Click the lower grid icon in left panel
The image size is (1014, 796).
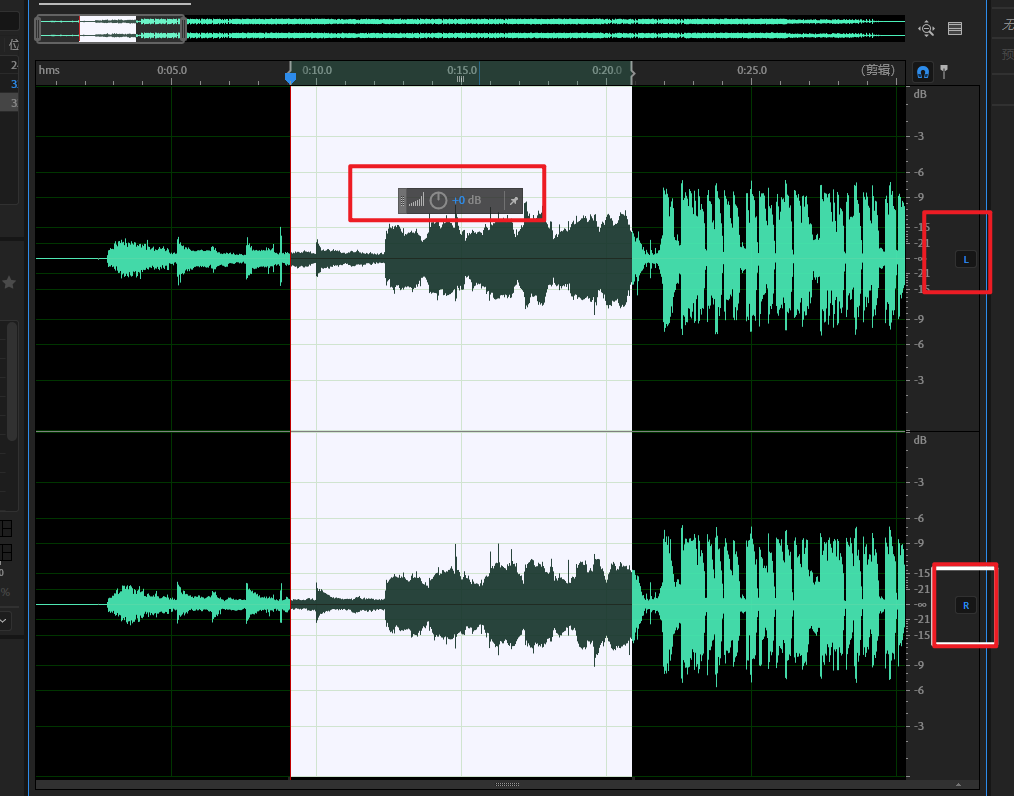(x=6, y=552)
